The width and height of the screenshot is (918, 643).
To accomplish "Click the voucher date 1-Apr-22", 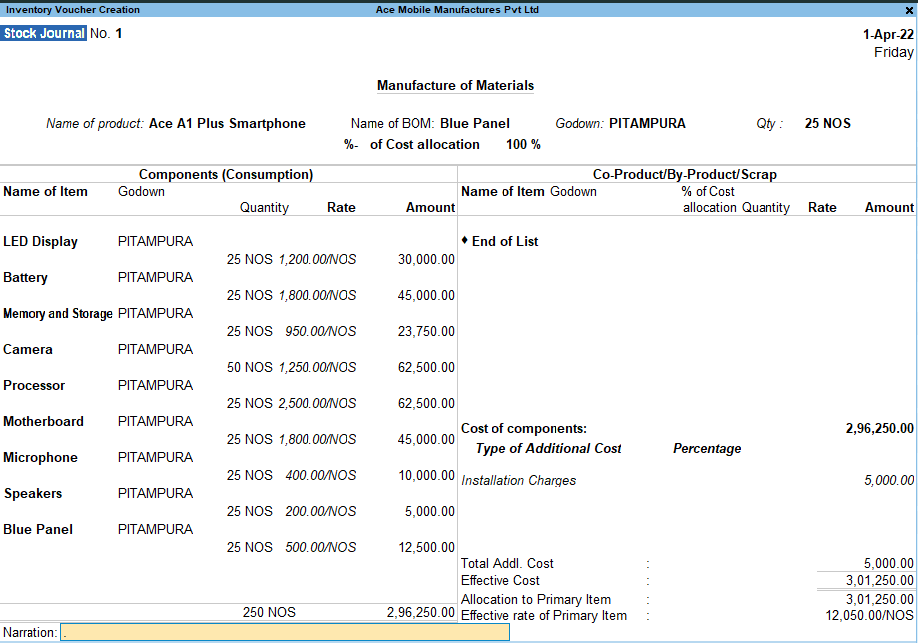I will [x=887, y=34].
